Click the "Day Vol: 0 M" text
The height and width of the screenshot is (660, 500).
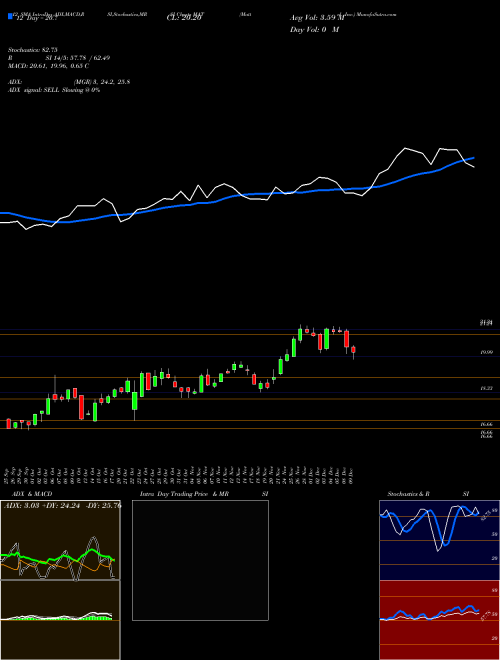(314, 30)
